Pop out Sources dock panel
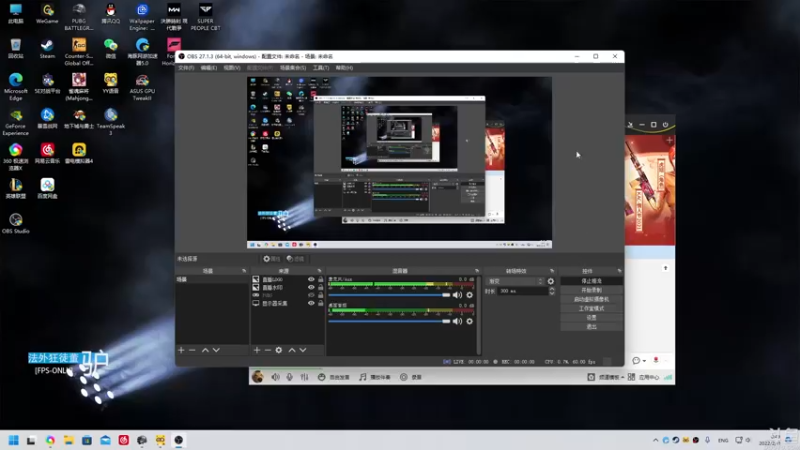800x450 pixels. coord(319,271)
